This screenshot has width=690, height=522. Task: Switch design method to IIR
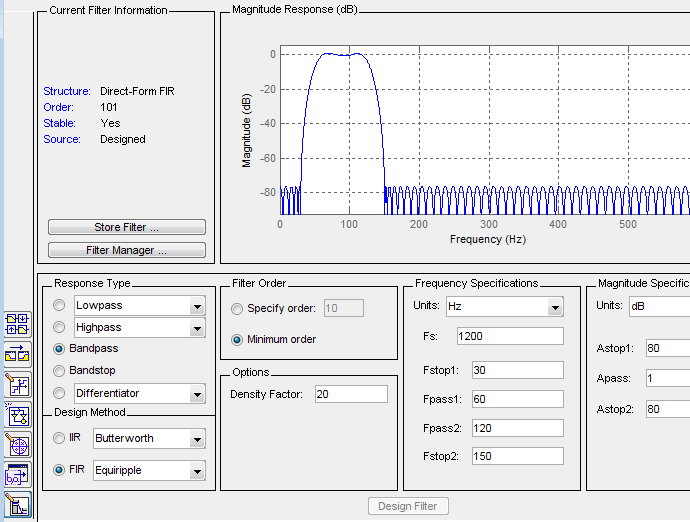coord(59,438)
